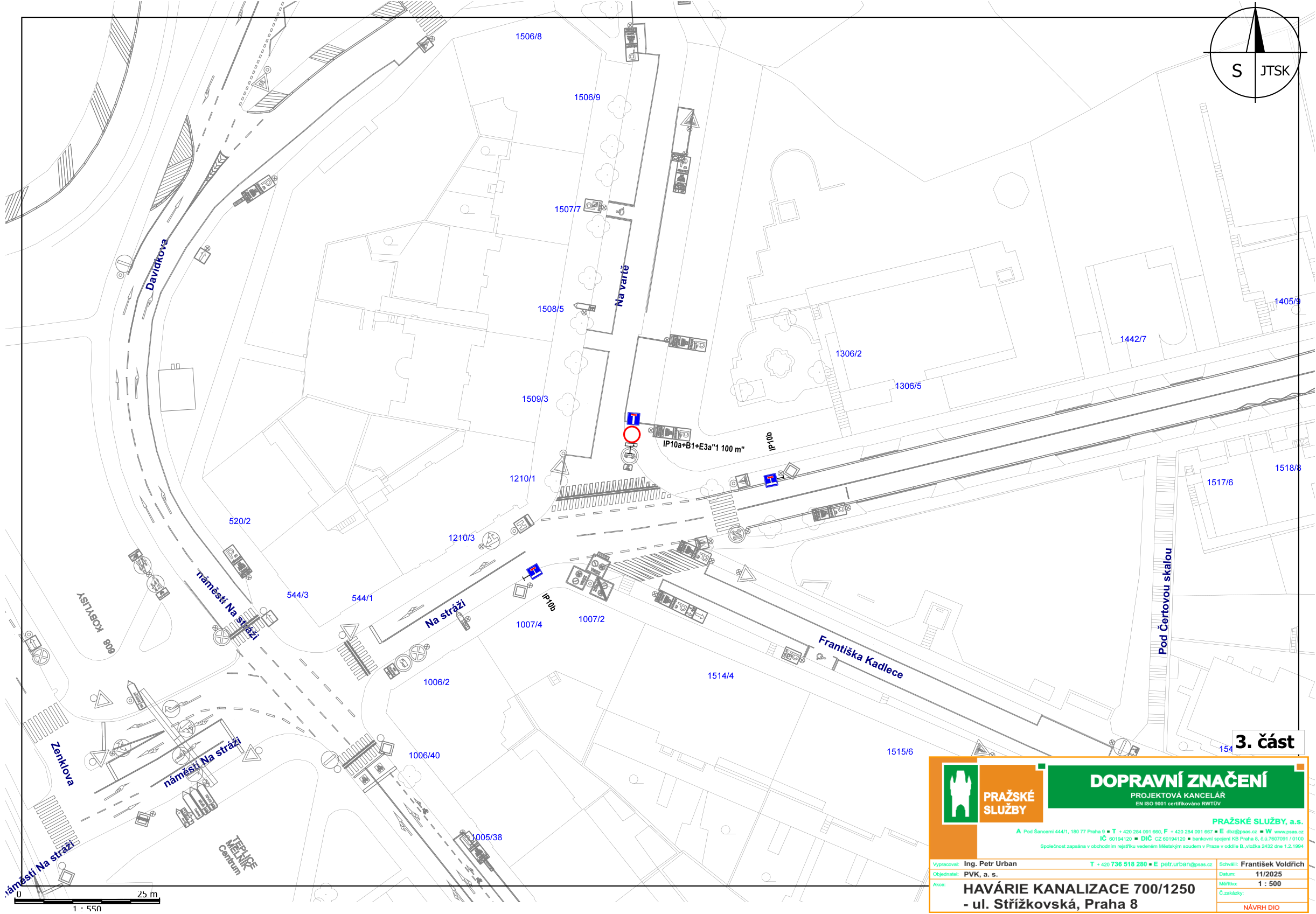Select the Františka Kadlece street label
The width and height of the screenshot is (1316, 914).
click(x=861, y=657)
